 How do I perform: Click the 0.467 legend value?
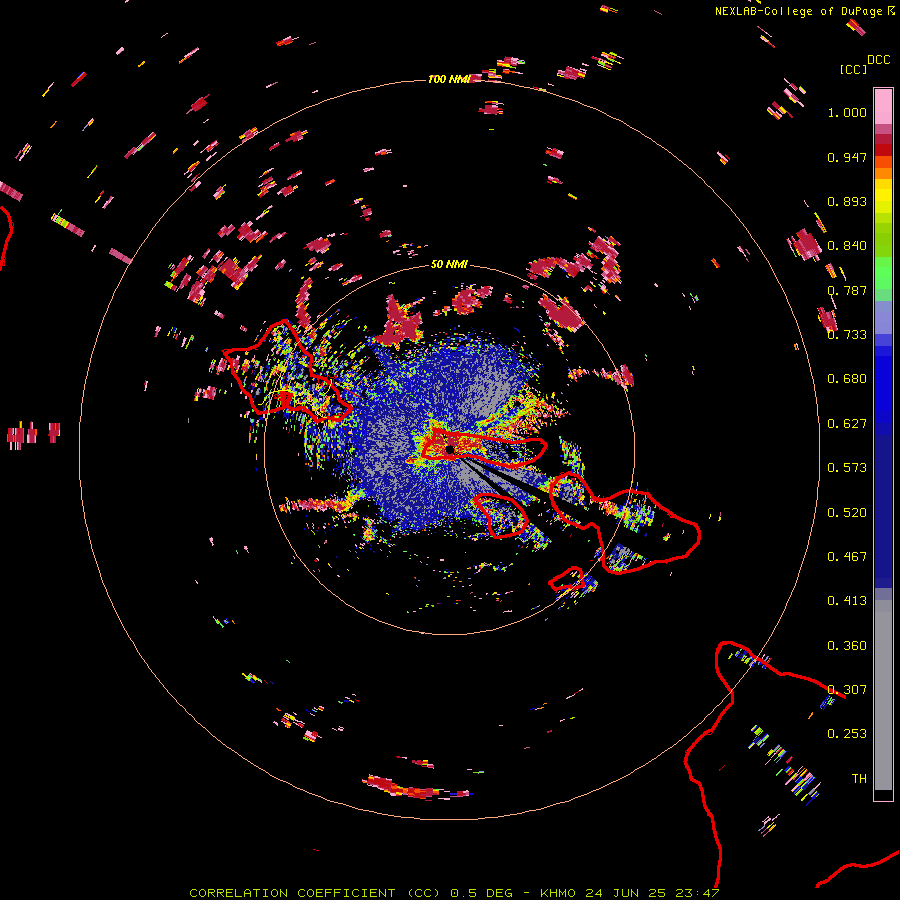click(x=847, y=557)
